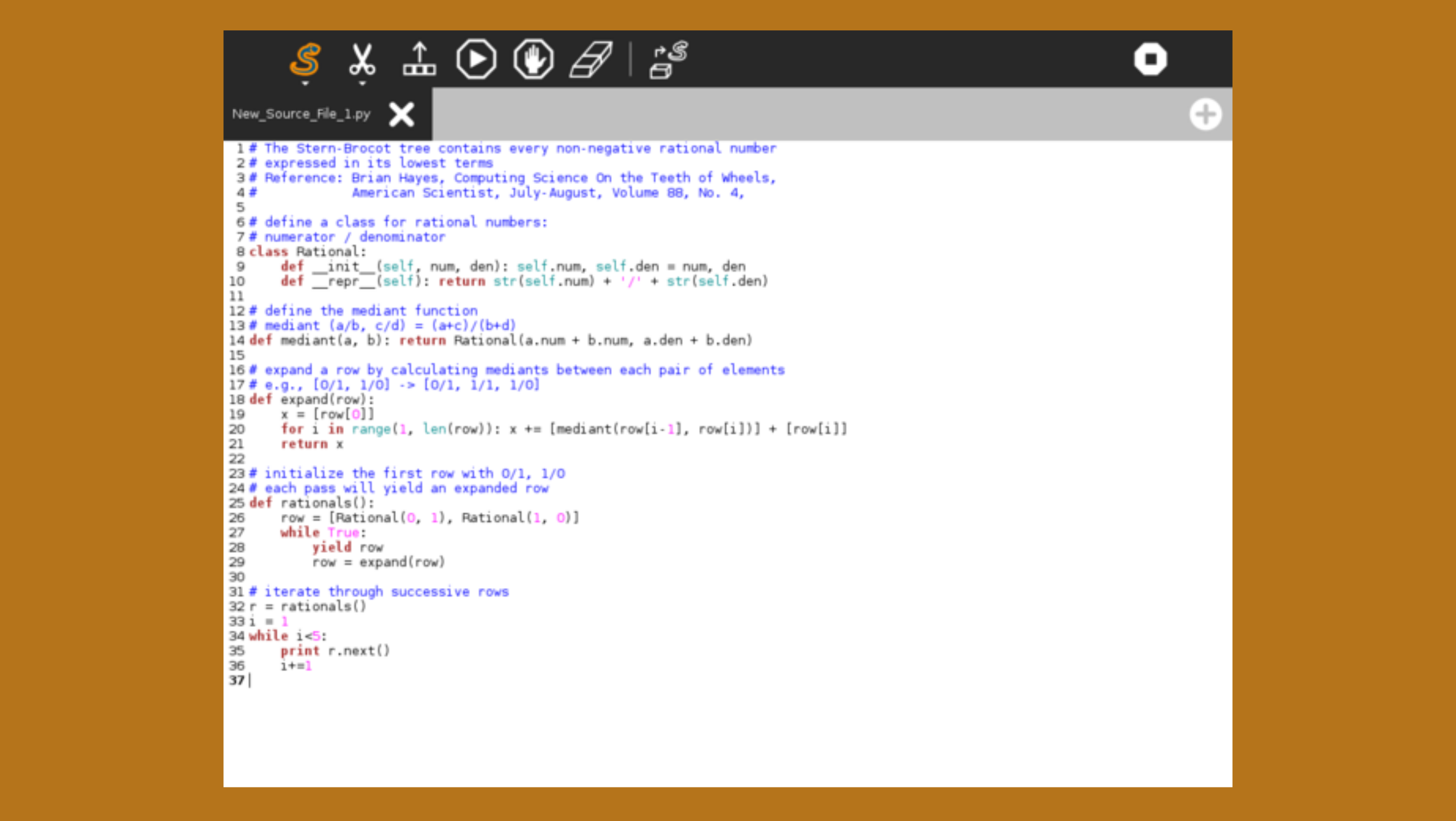
Task: Expand the arrow under the snake icon
Action: click(x=305, y=83)
